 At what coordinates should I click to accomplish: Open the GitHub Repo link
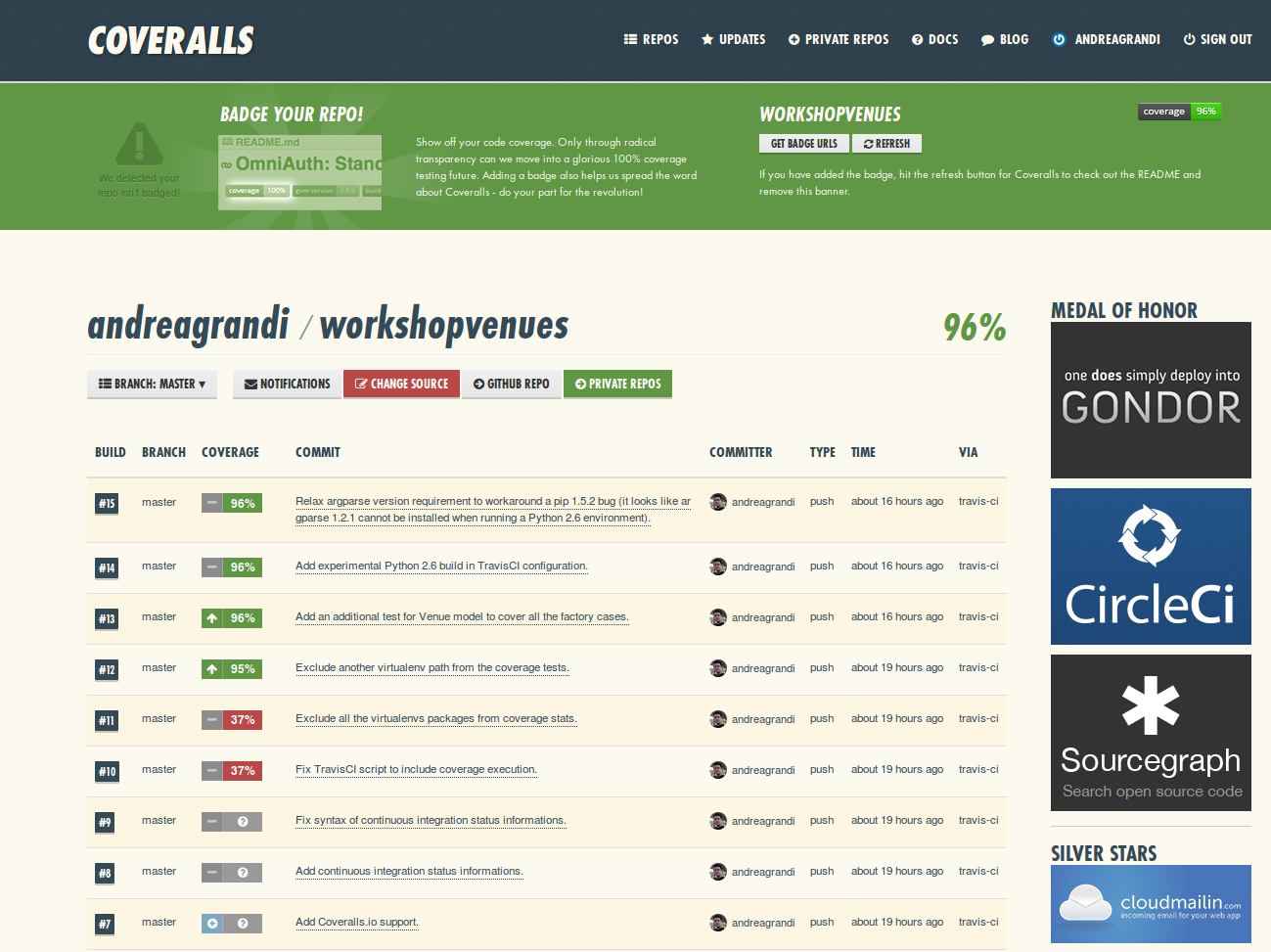click(x=512, y=385)
